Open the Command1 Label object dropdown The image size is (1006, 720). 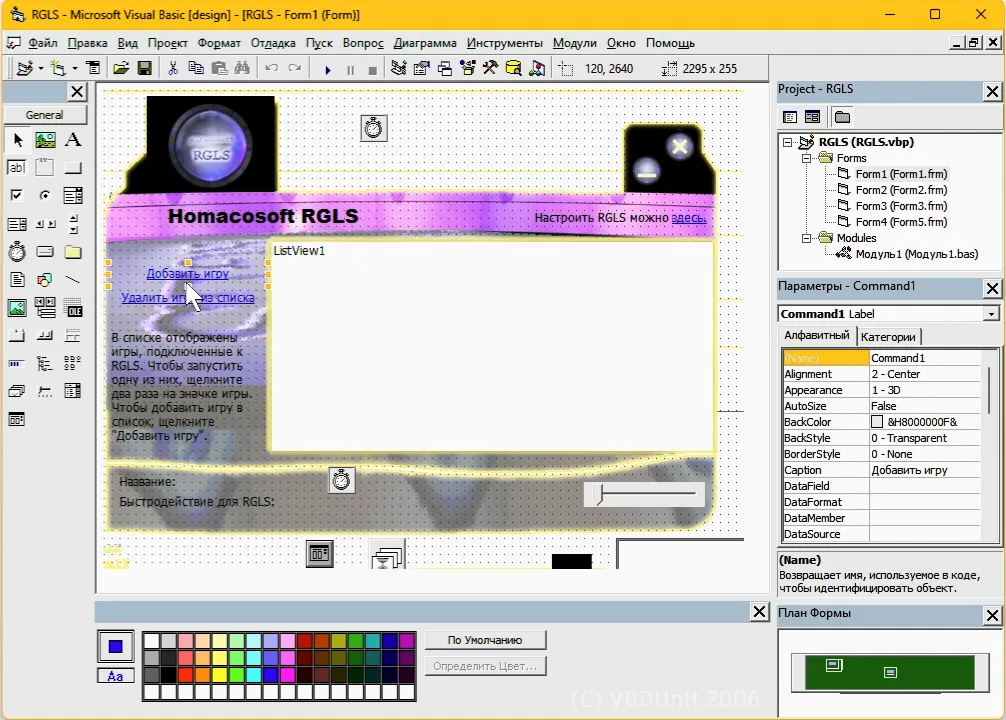[991, 314]
